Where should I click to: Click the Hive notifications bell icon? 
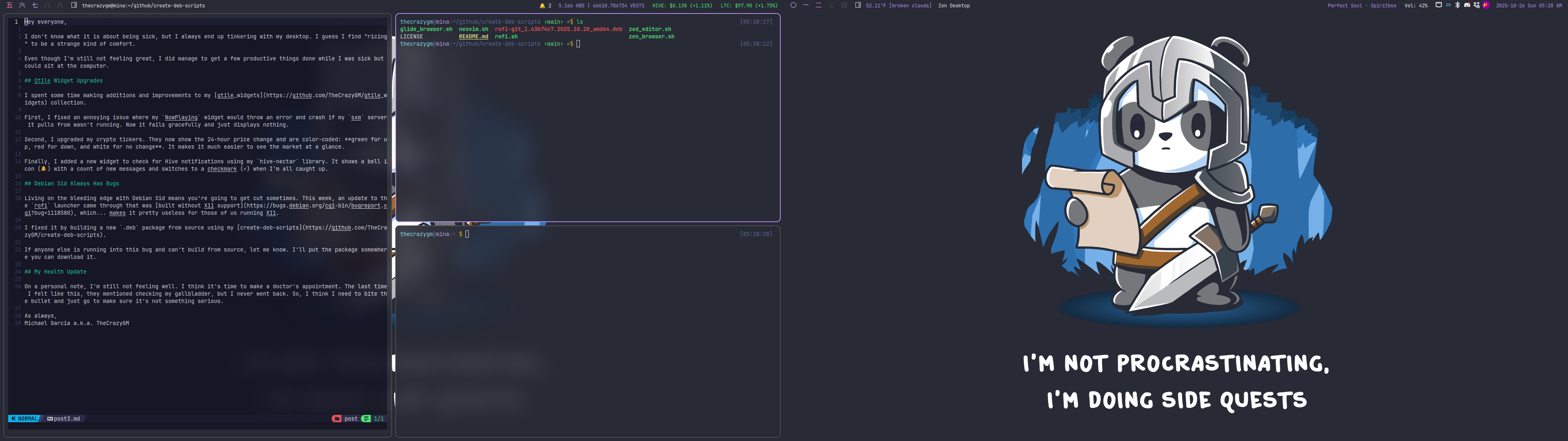[x=542, y=5]
